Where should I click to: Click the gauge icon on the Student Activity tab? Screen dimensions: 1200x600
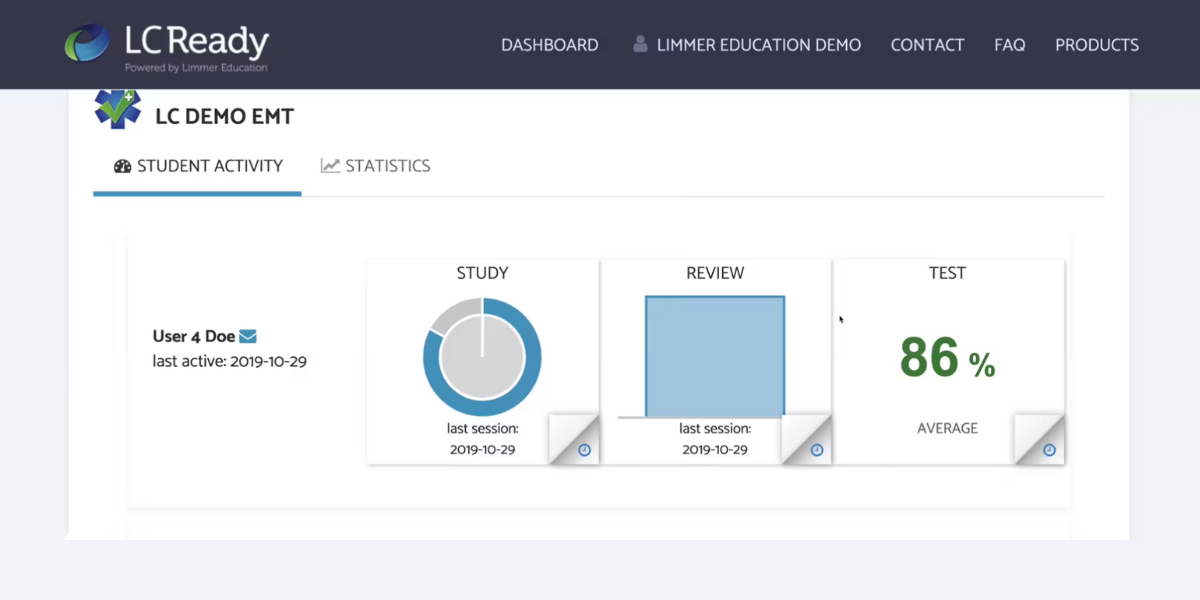122,166
